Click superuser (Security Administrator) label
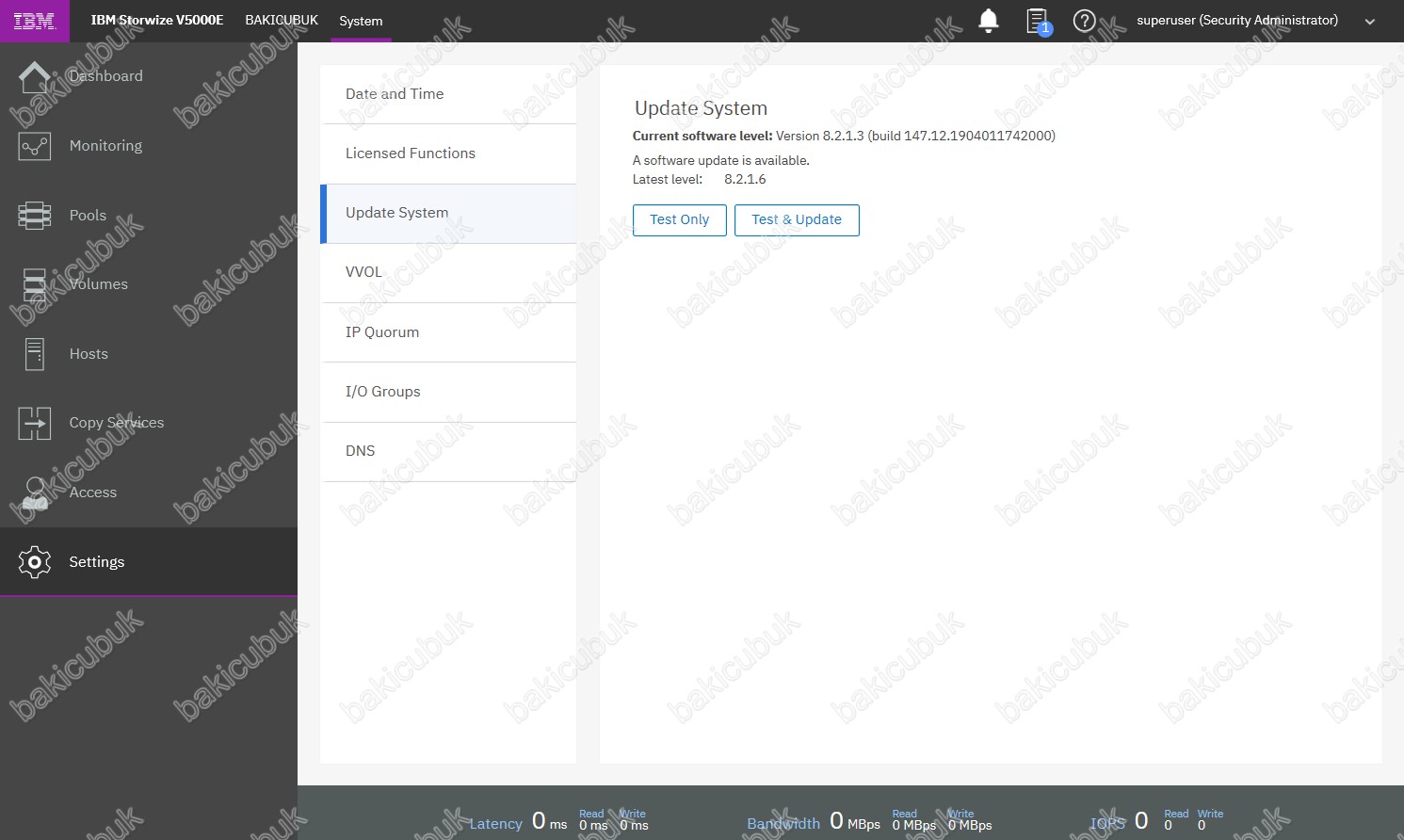This screenshot has width=1404, height=840. point(1237,20)
